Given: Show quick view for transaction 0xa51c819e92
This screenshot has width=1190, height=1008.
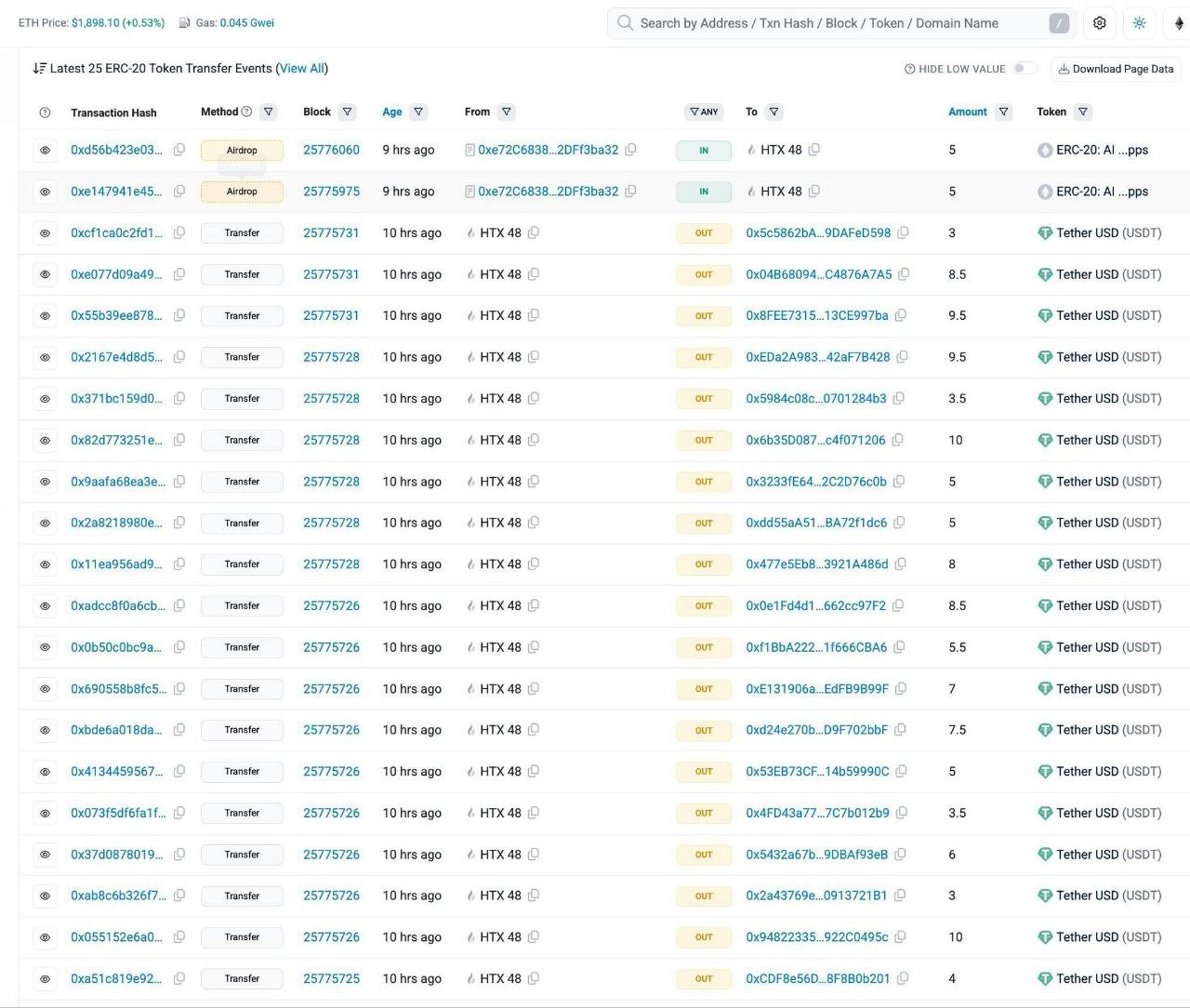Looking at the screenshot, I should (45, 978).
